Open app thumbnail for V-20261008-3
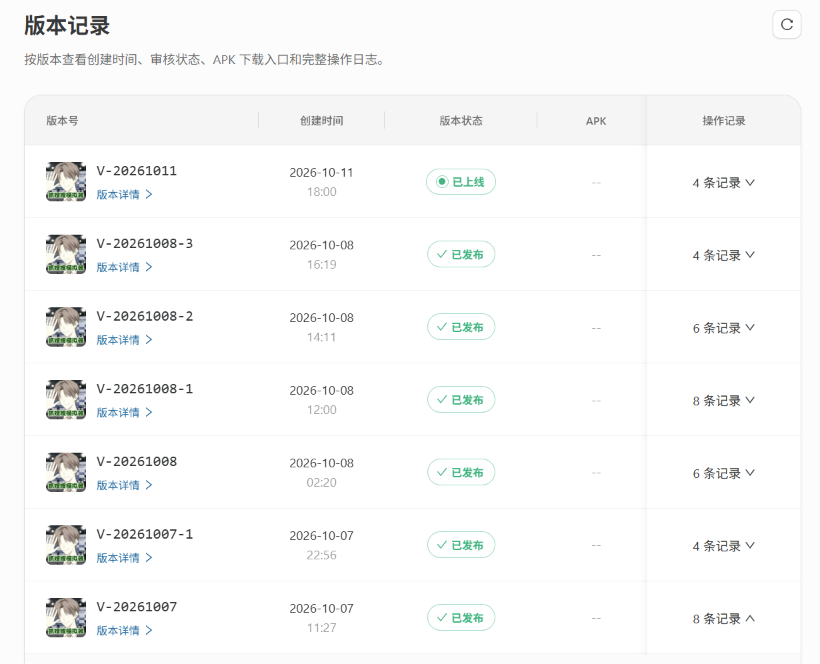This screenshot has width=820, height=664. (x=66, y=254)
